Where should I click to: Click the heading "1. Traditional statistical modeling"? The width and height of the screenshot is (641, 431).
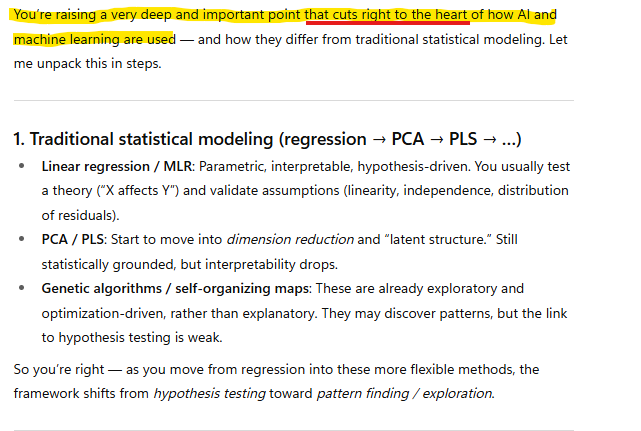coord(143,138)
